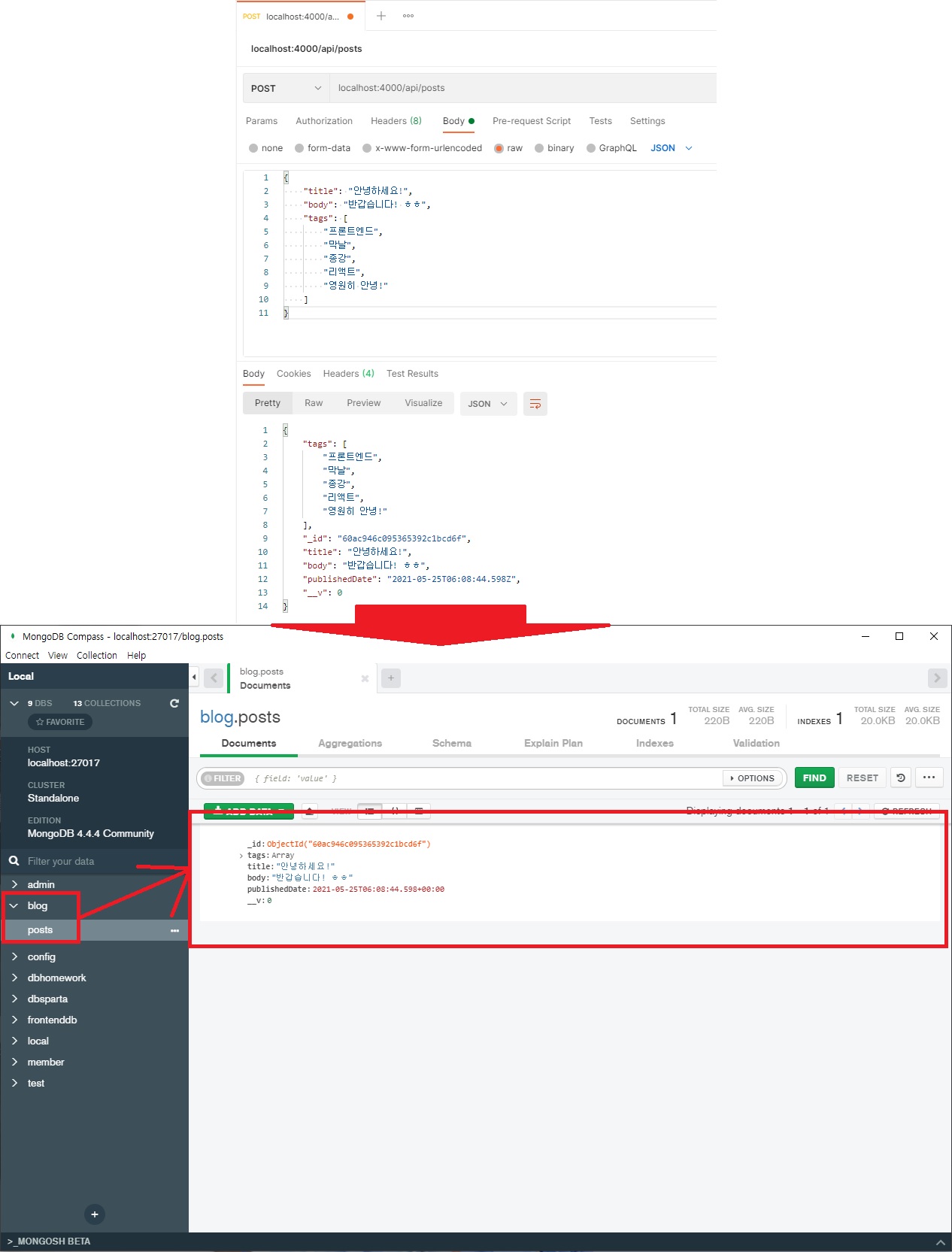Screen dimensions: 952x1252
Task: Open the Compass Validation tab
Action: point(756,743)
